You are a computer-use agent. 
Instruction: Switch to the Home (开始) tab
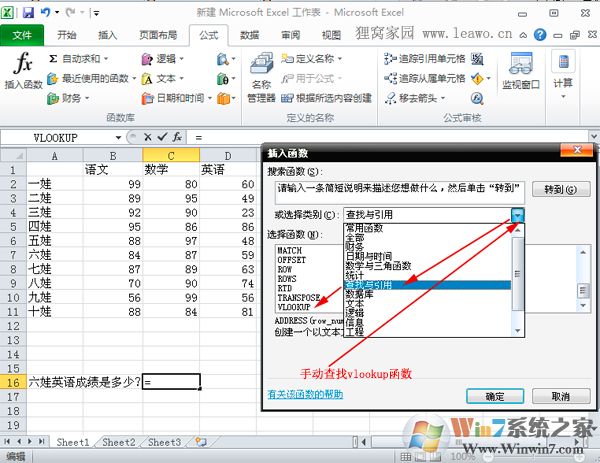pyautogui.click(x=67, y=35)
